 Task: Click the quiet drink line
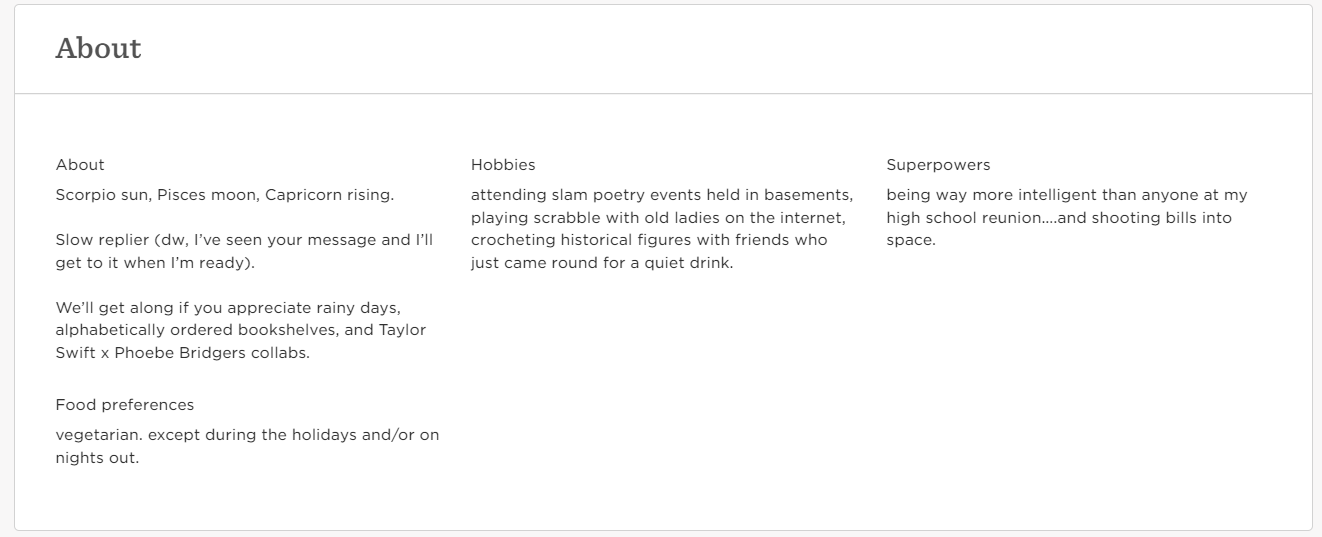[602, 264]
